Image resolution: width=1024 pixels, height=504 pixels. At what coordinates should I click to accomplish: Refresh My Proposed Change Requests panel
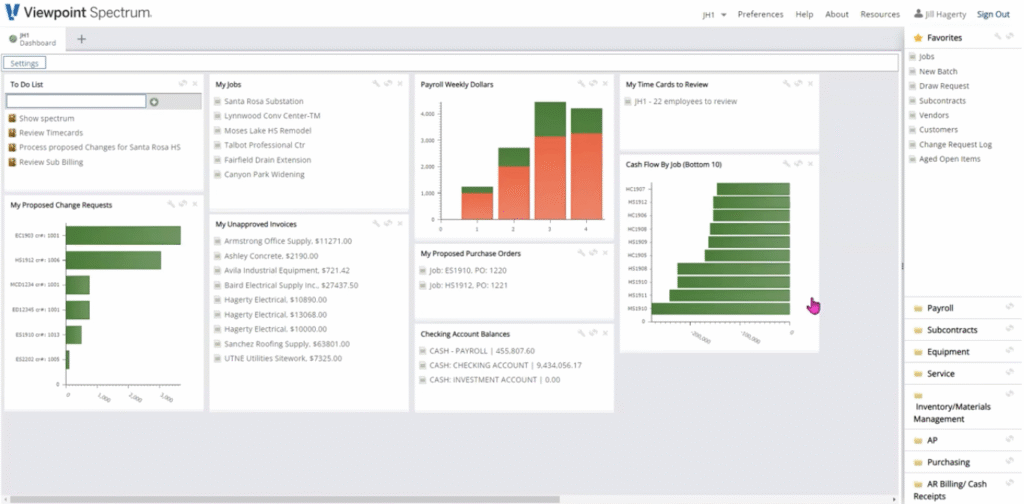click(183, 204)
